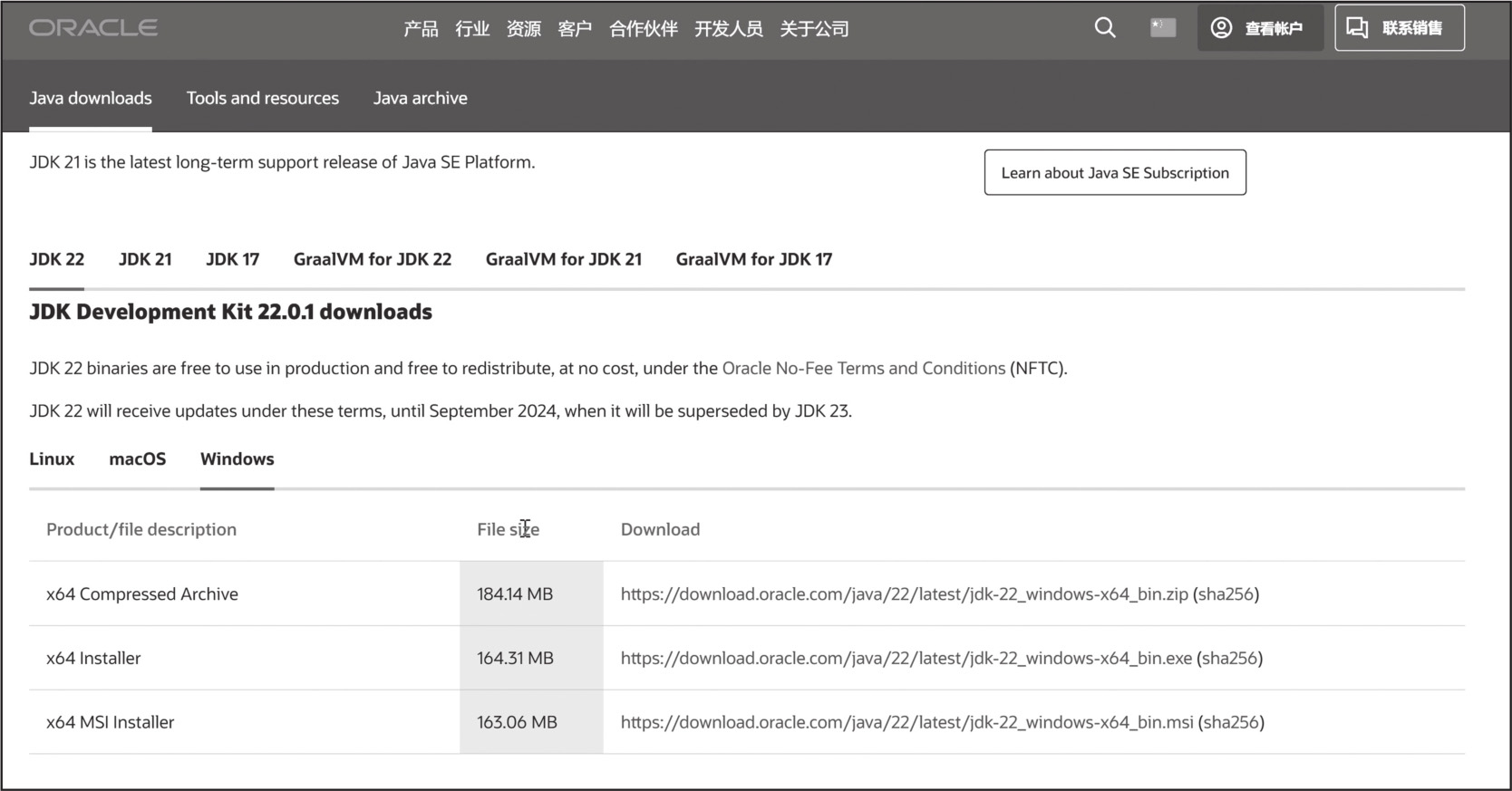1512x791 pixels.
Task: Open the 行业 menu
Action: (x=472, y=29)
